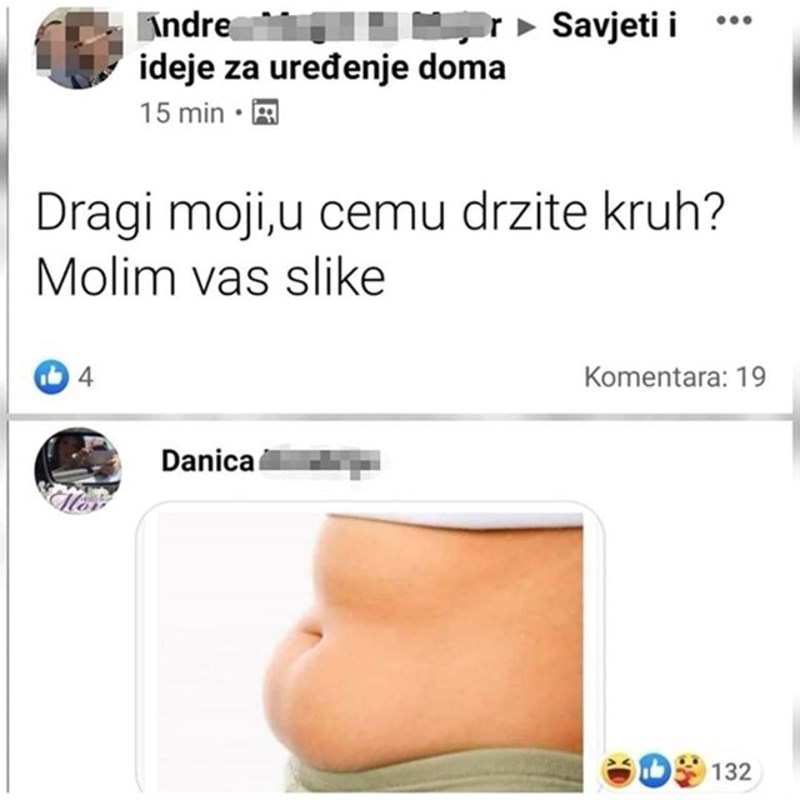Viewport: 800px width, 800px height.
Task: Open the group Savjeti i ideje za uređenje doma
Action: [408, 47]
